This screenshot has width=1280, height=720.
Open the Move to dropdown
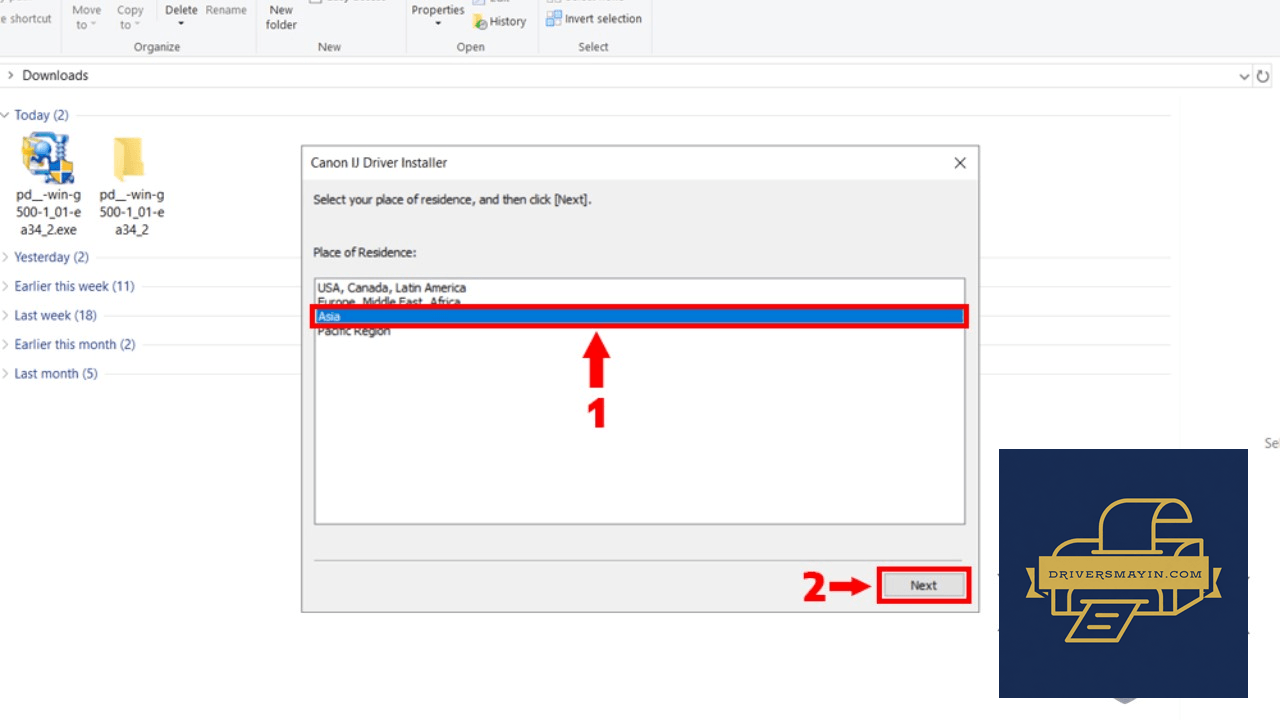coord(86,17)
